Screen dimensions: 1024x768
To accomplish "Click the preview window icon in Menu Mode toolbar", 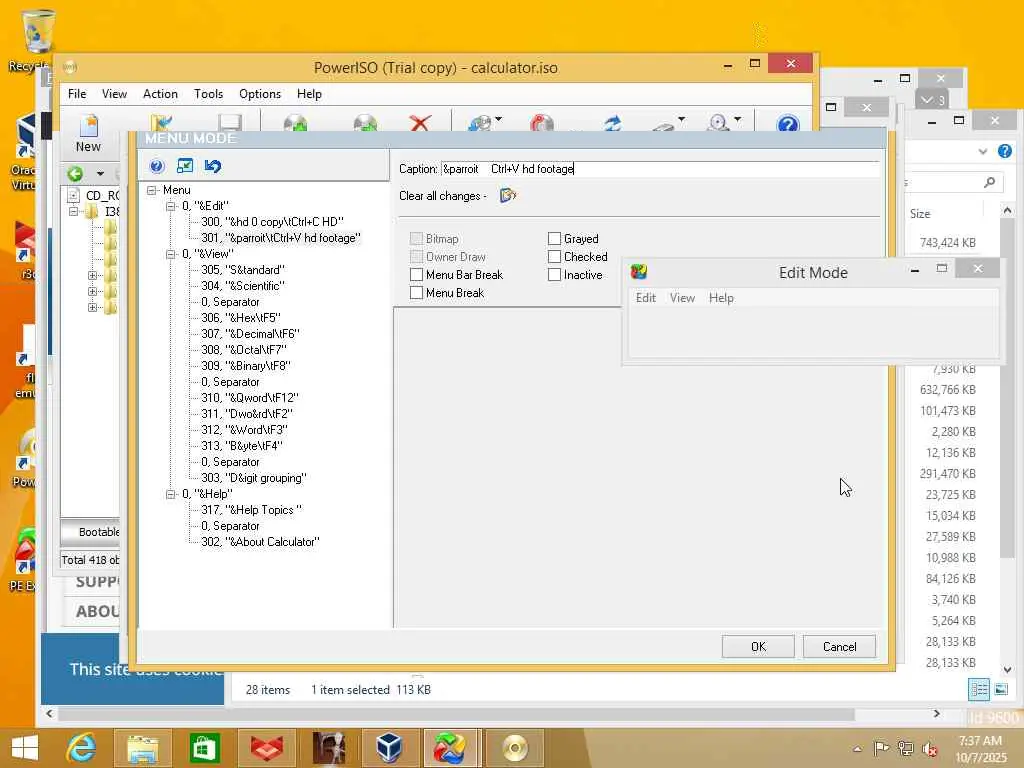I will click(185, 166).
